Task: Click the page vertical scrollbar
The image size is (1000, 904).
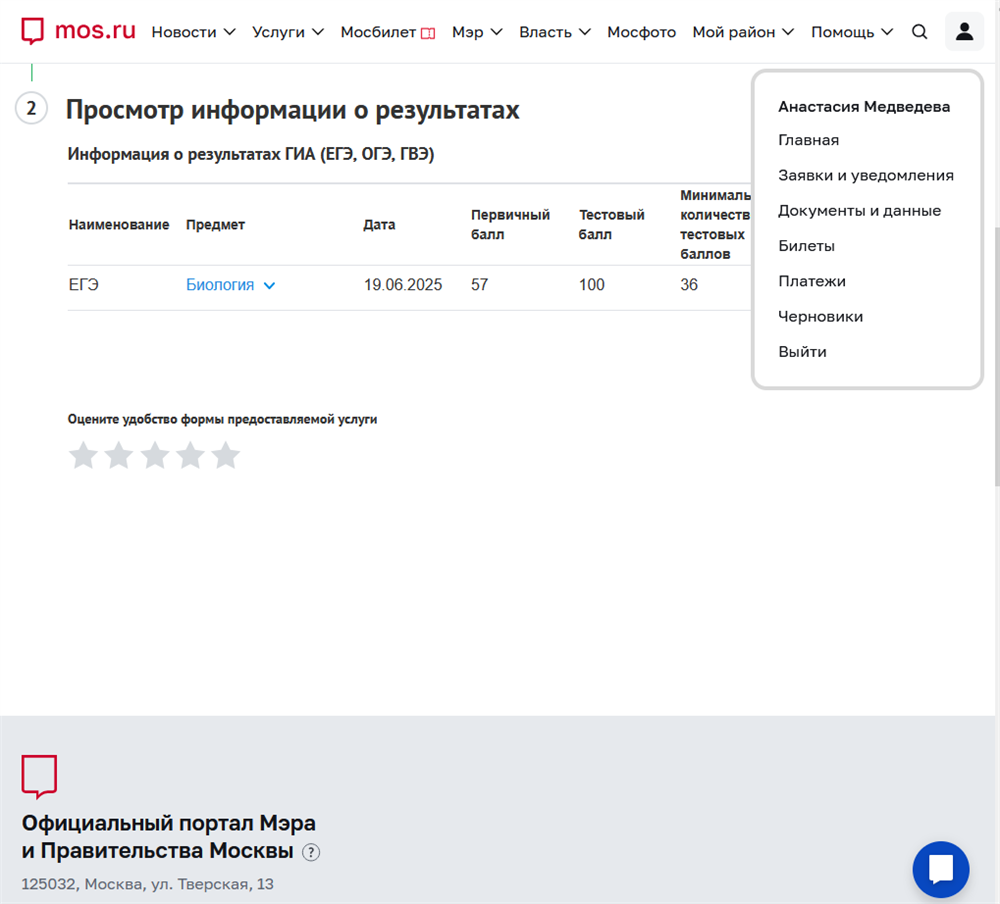Action: (997, 357)
